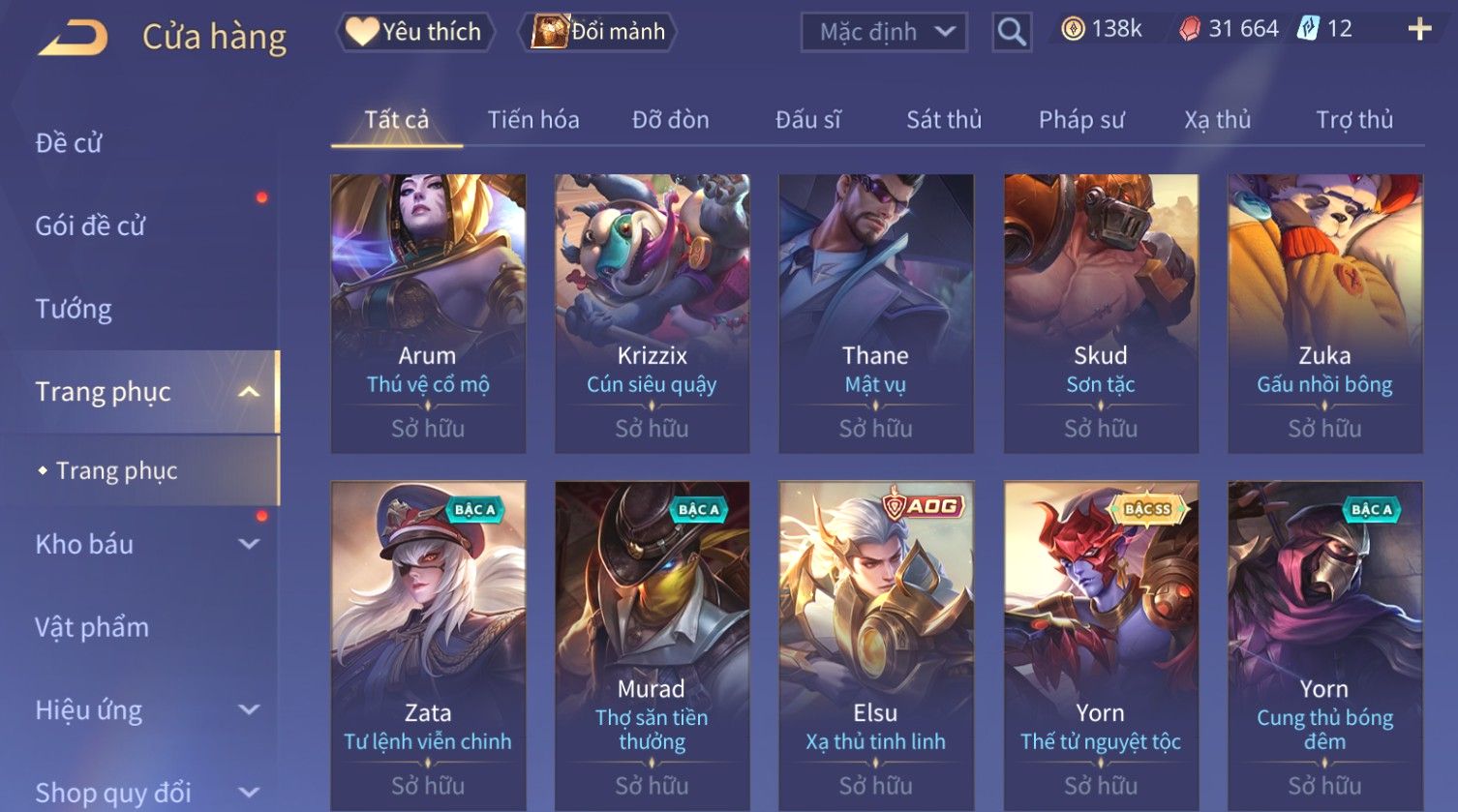Tap the gold coin currency icon
This screenshot has height=812, width=1458.
[1073, 29]
